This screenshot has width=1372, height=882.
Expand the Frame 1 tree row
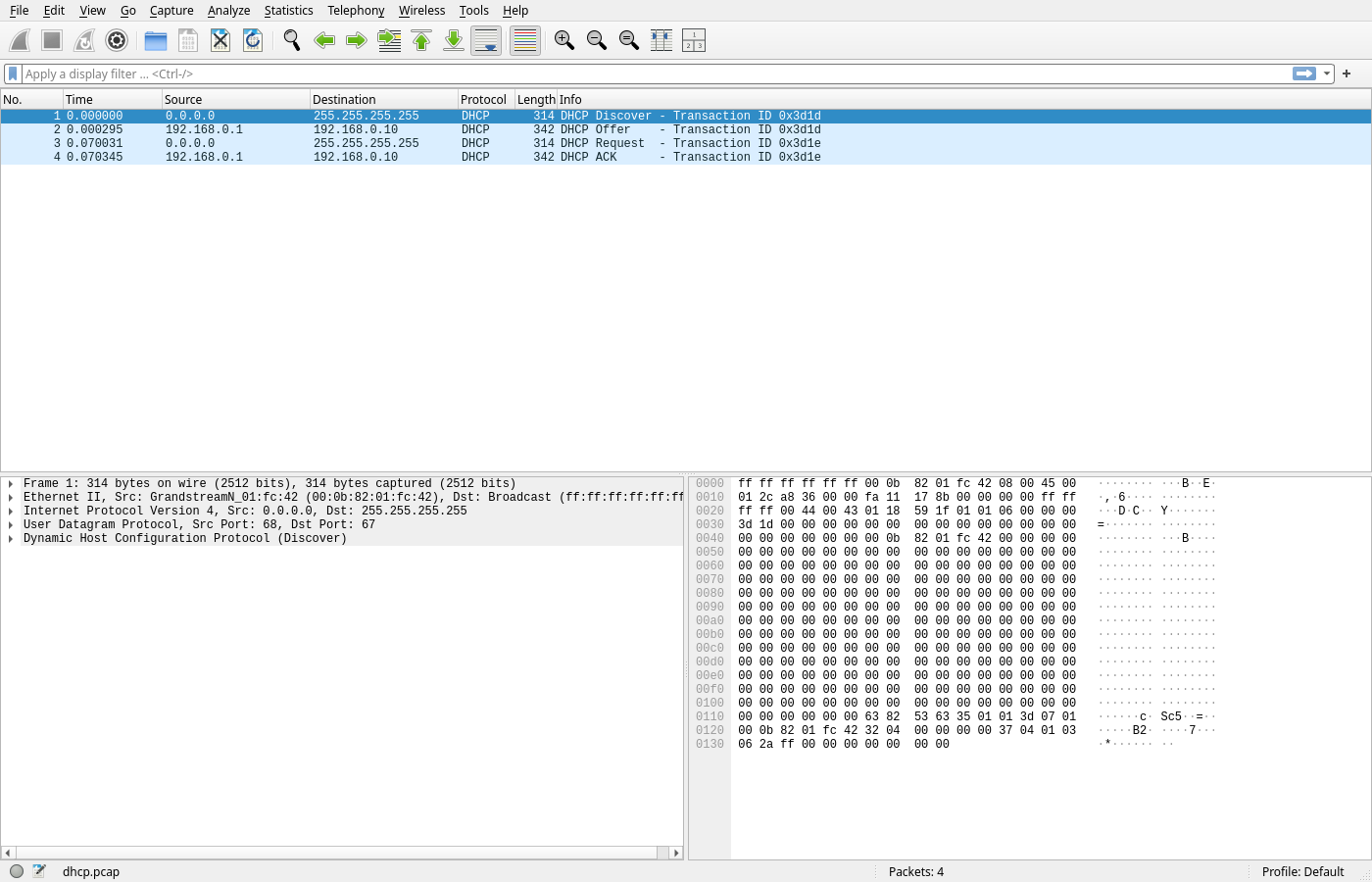point(10,484)
